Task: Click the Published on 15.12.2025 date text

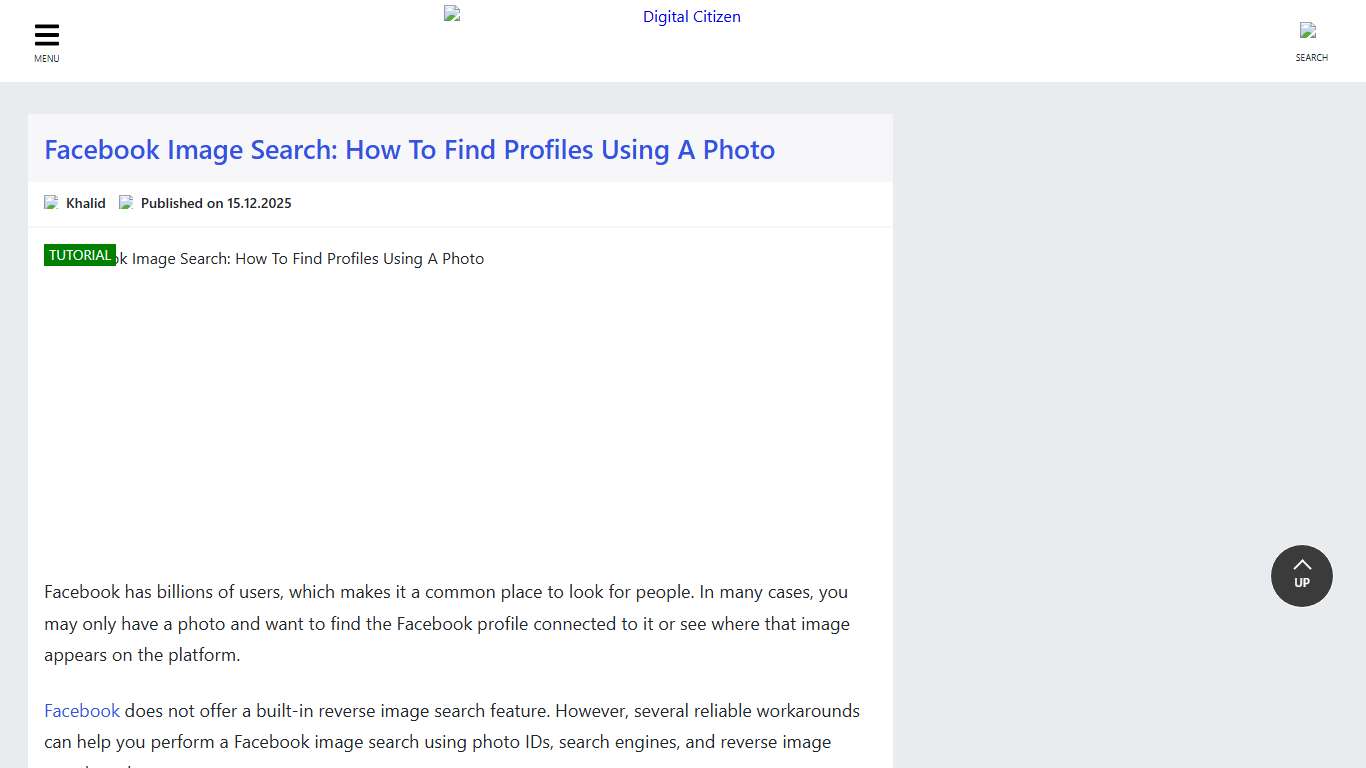Action: click(215, 202)
